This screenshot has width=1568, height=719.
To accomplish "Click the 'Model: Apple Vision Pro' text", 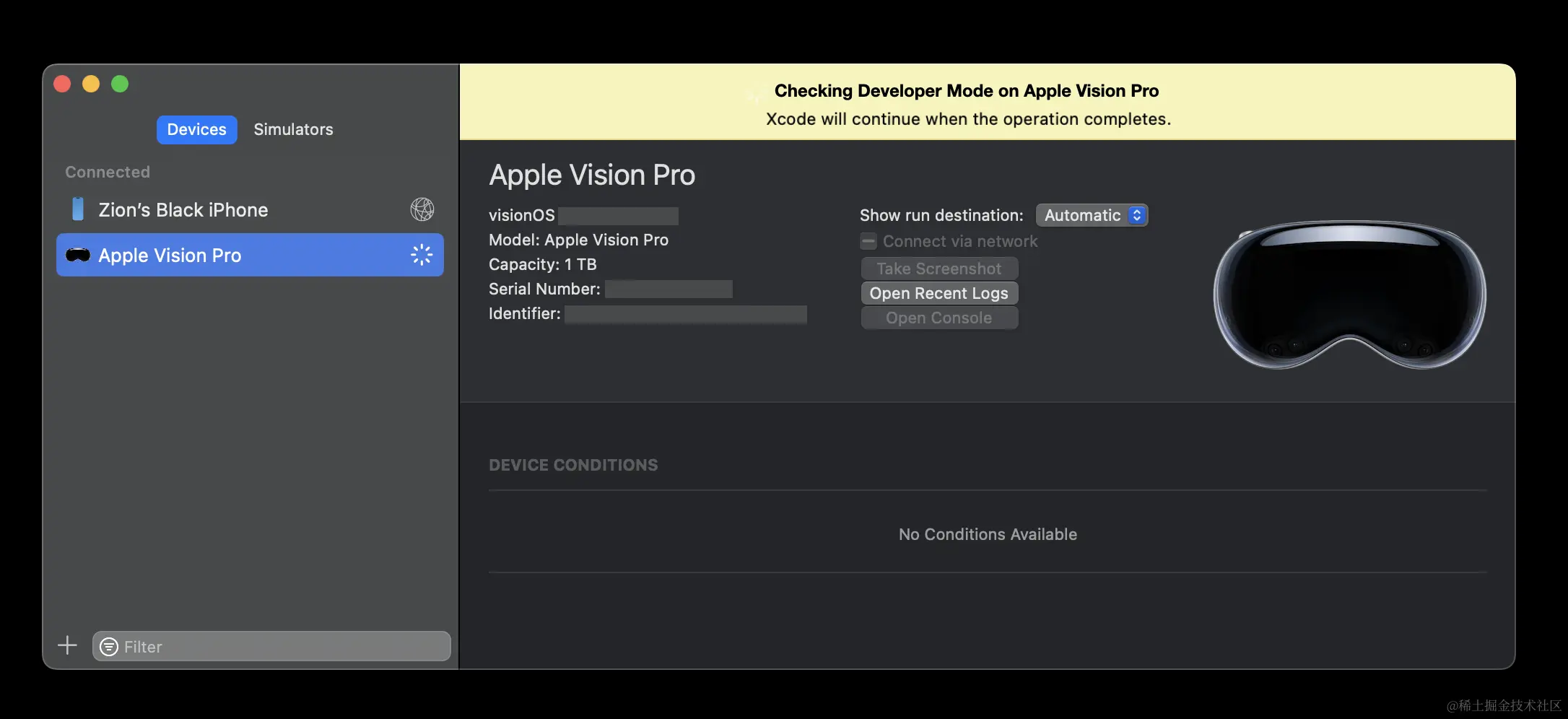I will coord(578,240).
